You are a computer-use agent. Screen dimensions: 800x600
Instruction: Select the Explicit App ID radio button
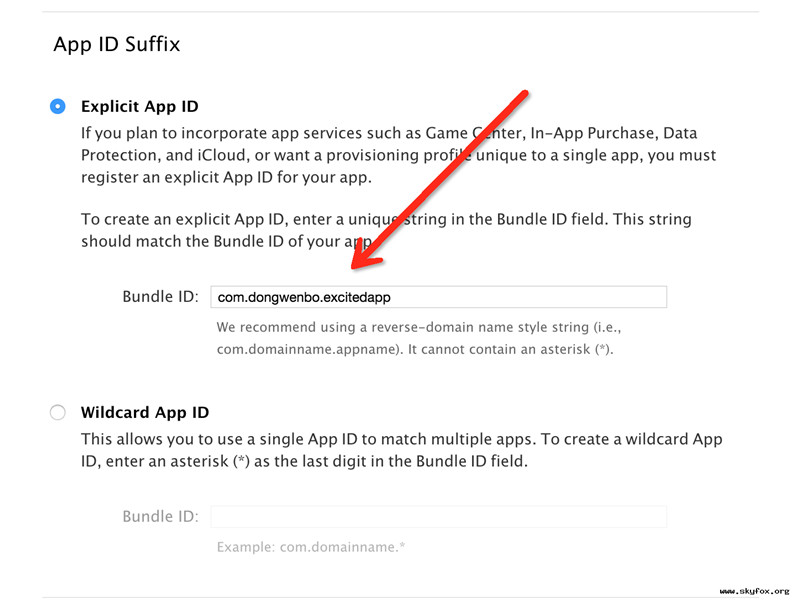[58, 107]
